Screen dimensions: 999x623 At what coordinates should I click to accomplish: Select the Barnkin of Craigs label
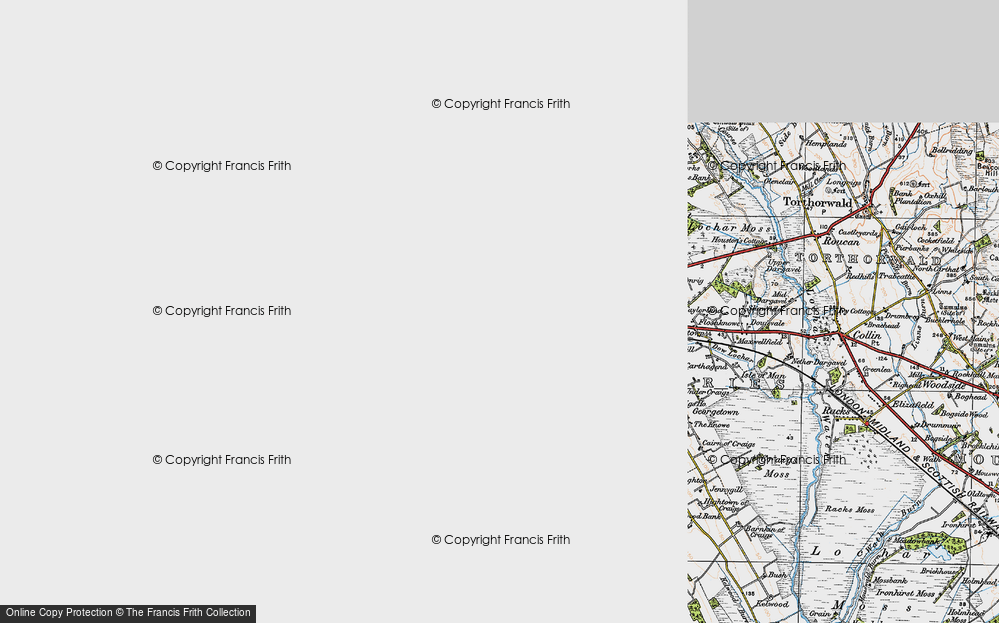pos(765,531)
